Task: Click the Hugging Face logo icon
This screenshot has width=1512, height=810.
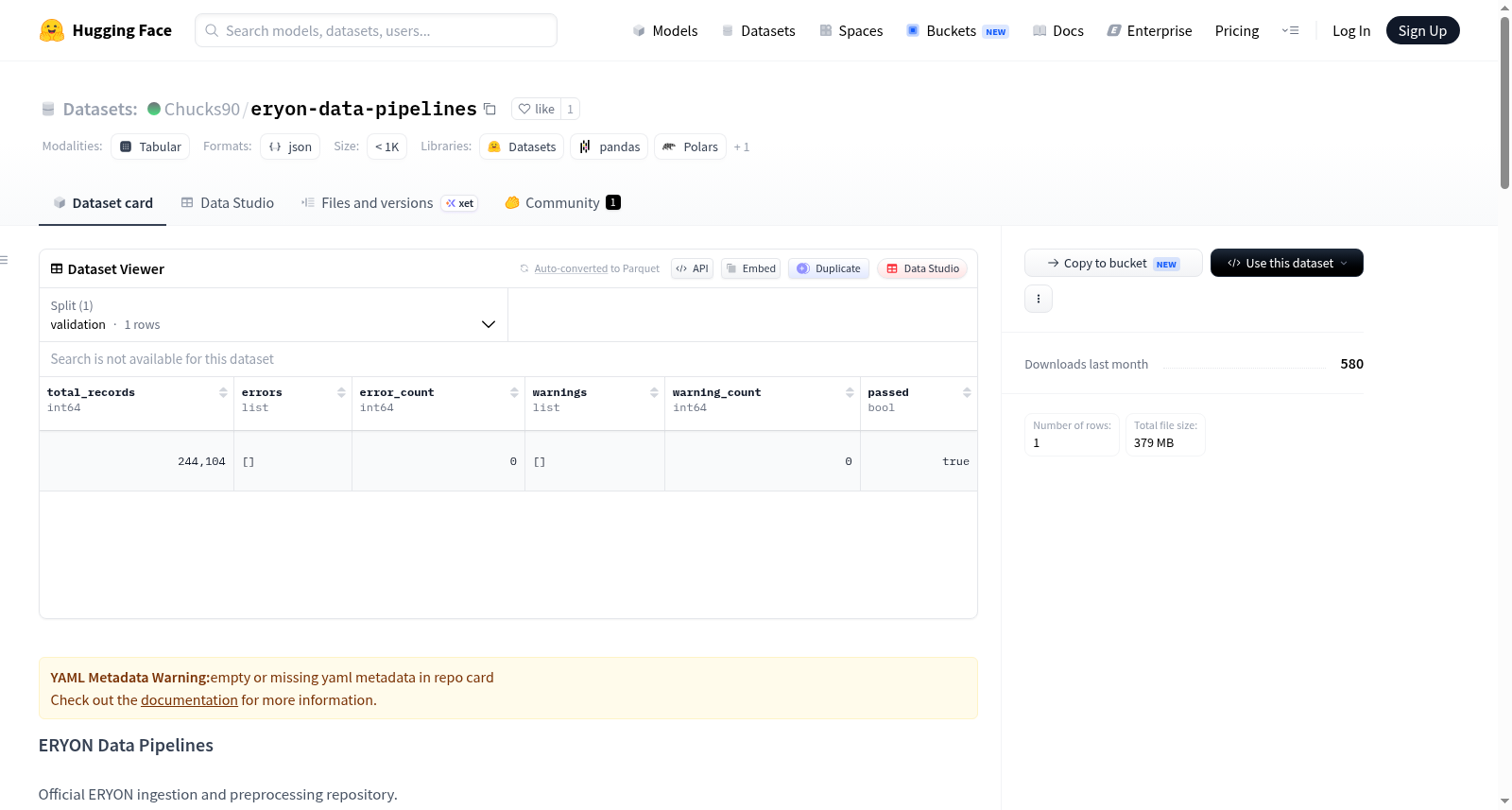Action: coord(52,30)
